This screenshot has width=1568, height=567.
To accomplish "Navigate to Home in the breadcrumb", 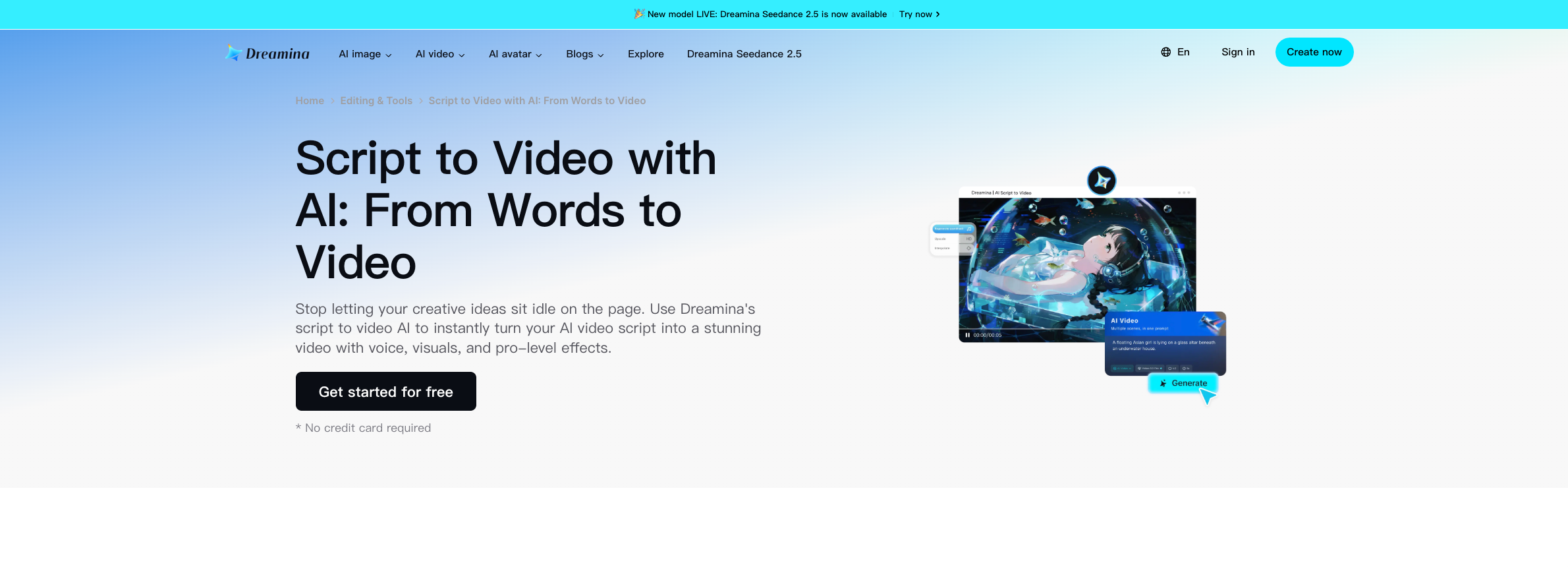I will pos(310,101).
